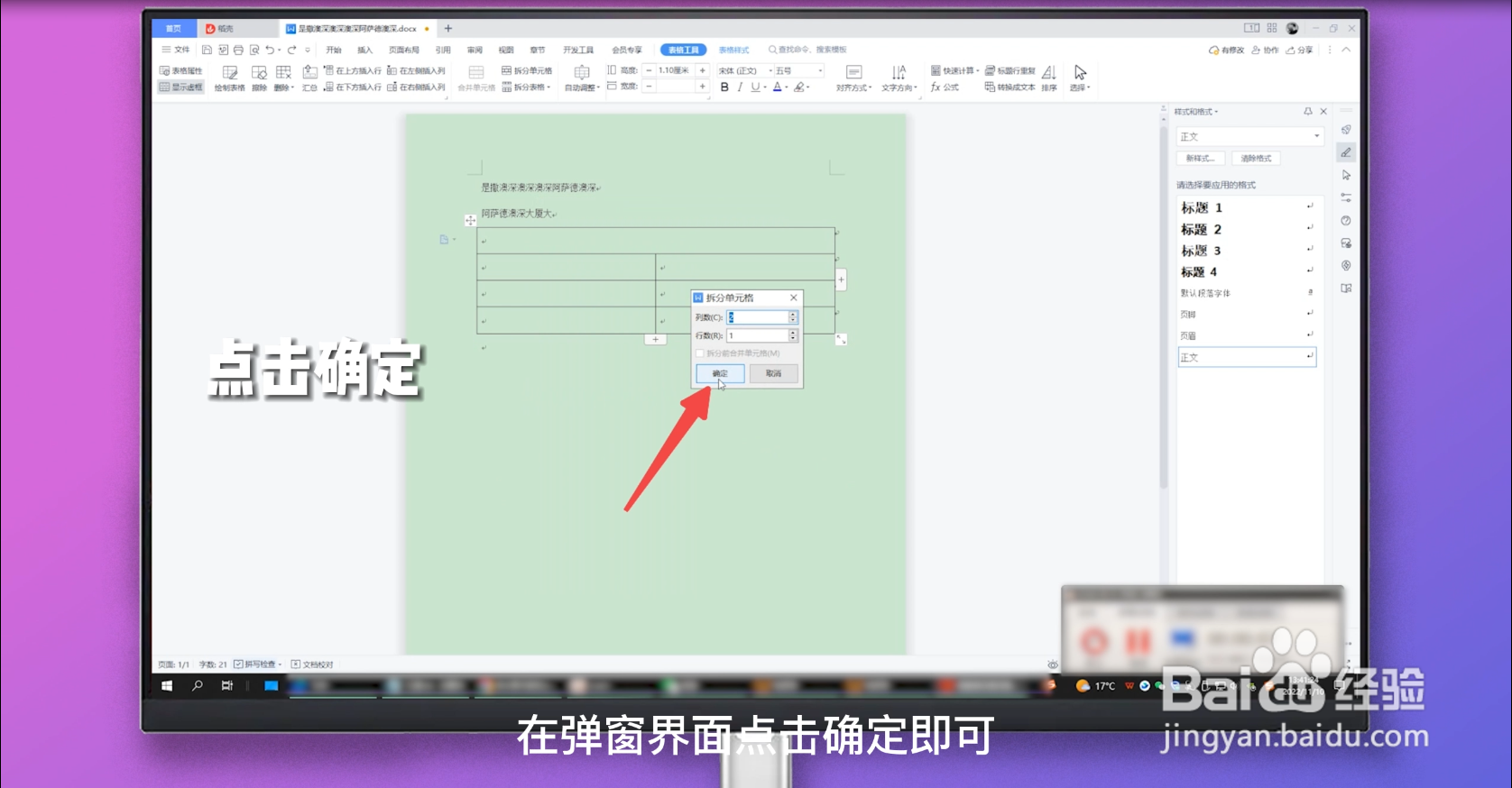
Task: Open the 拆分表格 dropdown
Action: coord(527,87)
